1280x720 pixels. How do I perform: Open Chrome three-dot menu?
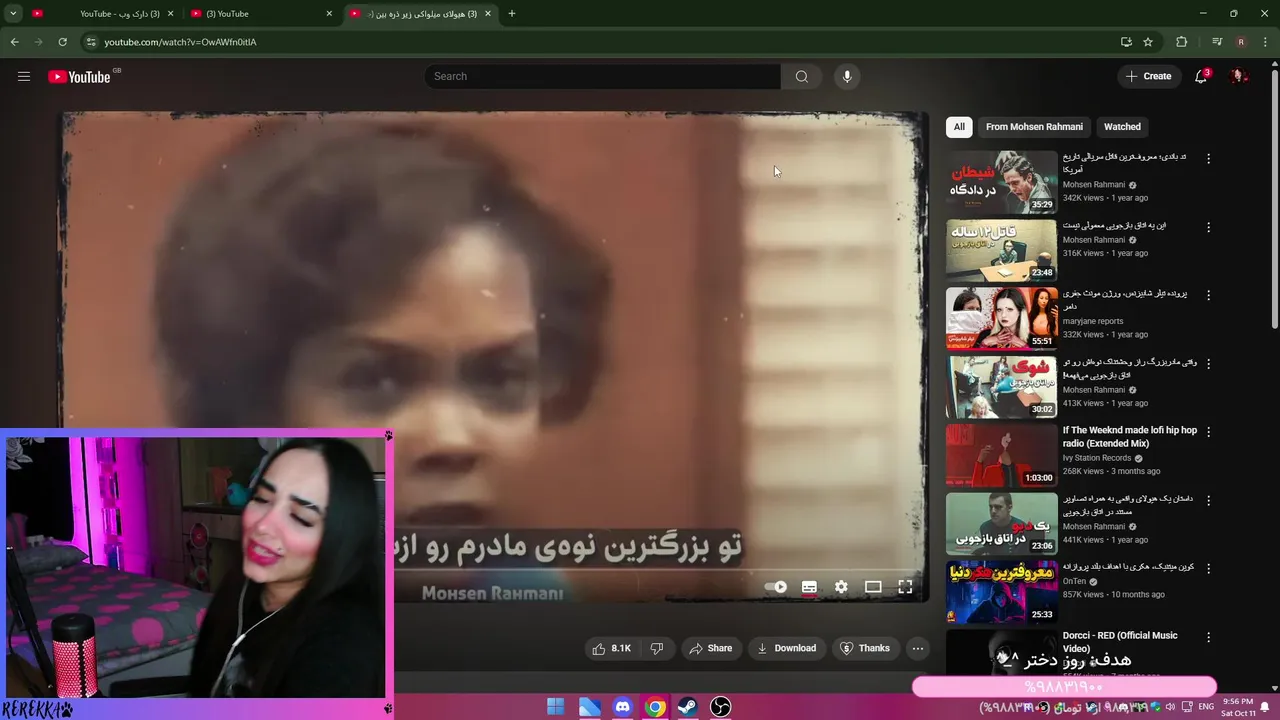click(x=1265, y=42)
